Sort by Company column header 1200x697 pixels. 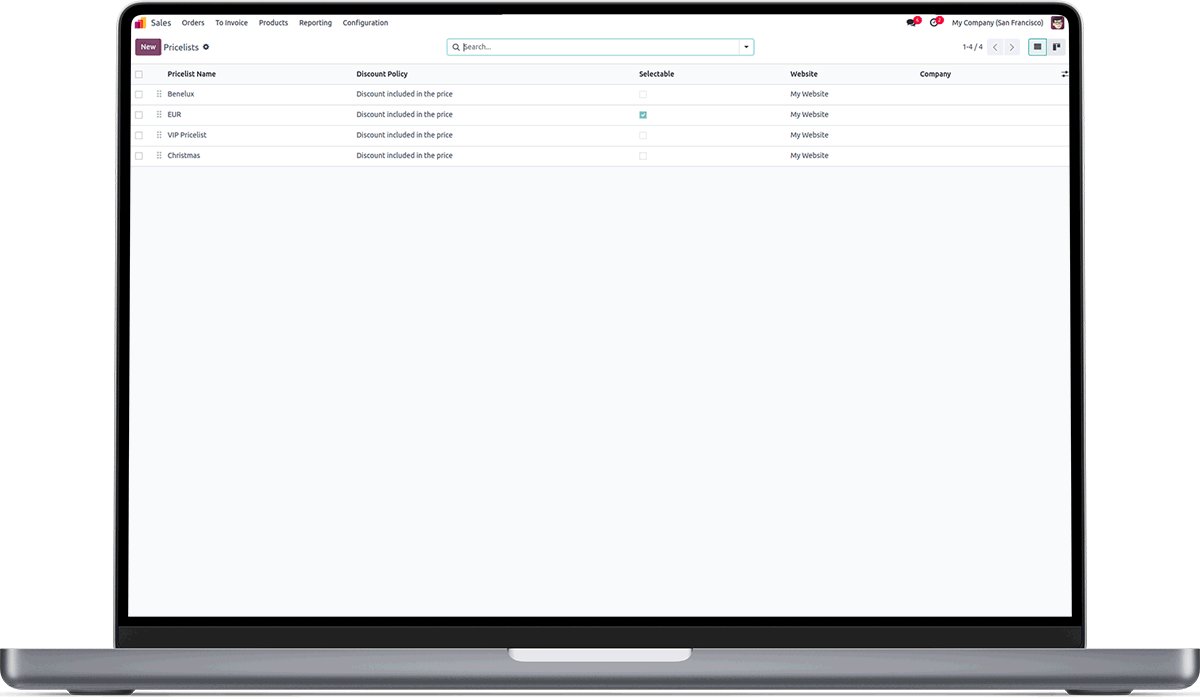click(x=935, y=74)
